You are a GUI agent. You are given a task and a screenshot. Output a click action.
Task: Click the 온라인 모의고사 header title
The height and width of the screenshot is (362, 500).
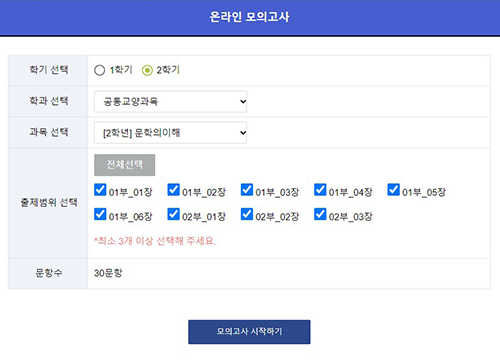pyautogui.click(x=249, y=17)
